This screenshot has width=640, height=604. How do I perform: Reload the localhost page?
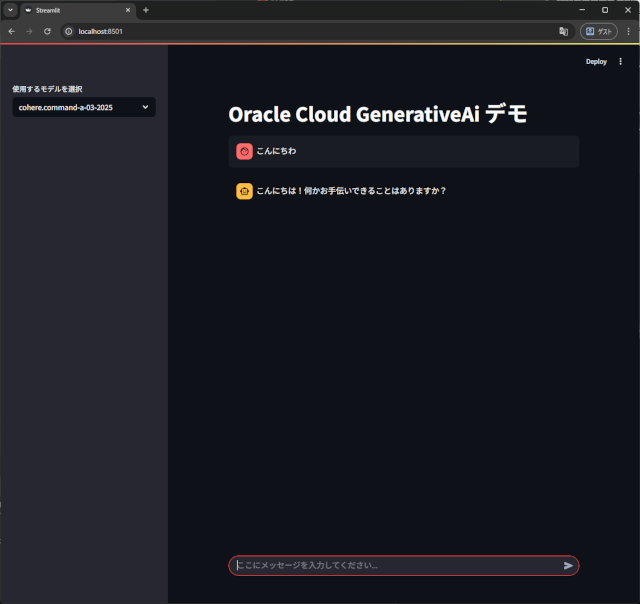click(47, 31)
